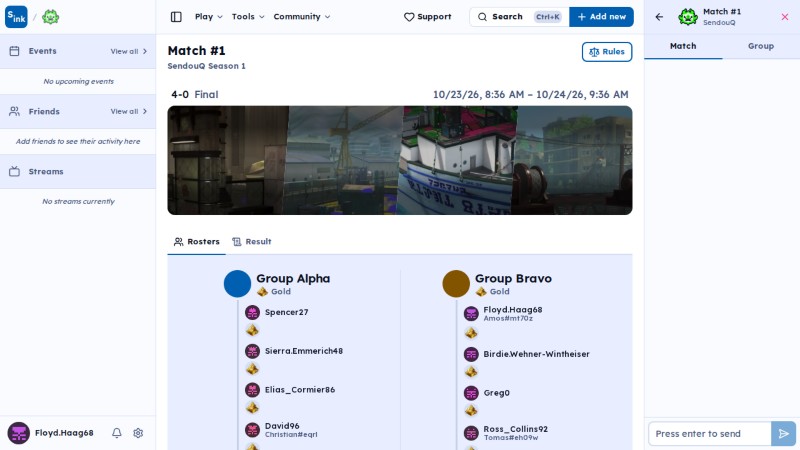Click Floyd.Haag68 username in sidebar footer
This screenshot has width=800, height=450.
pos(64,433)
